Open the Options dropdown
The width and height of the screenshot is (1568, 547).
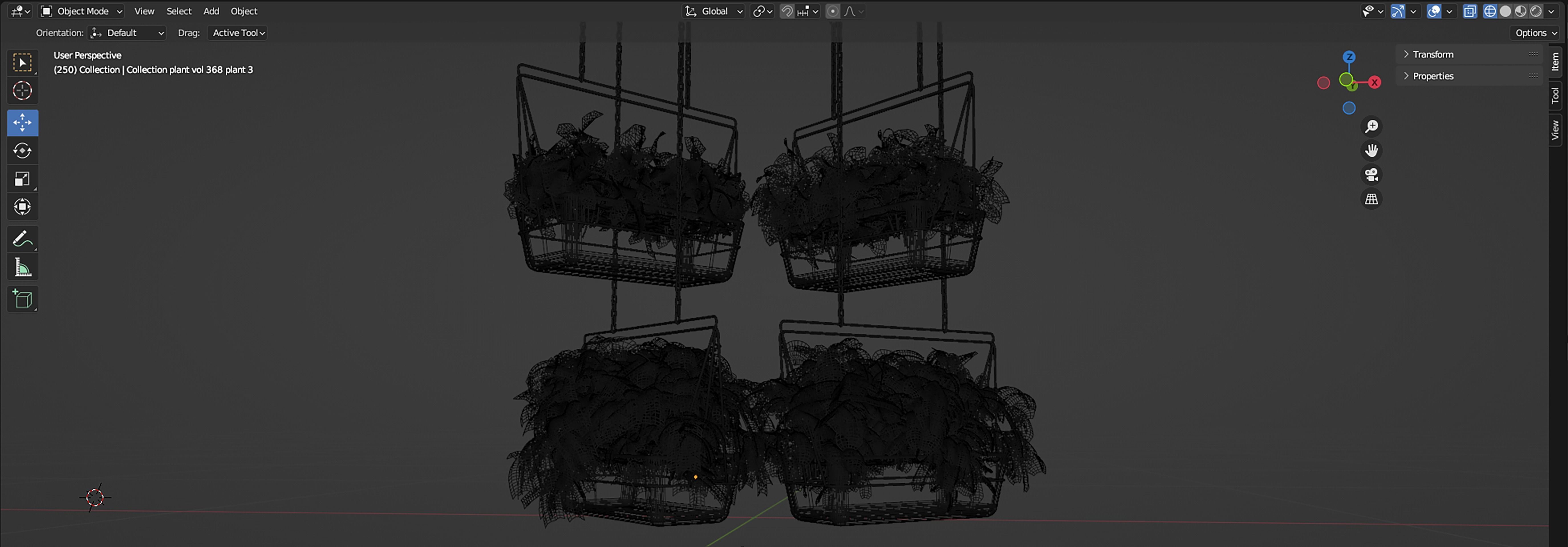(1535, 33)
